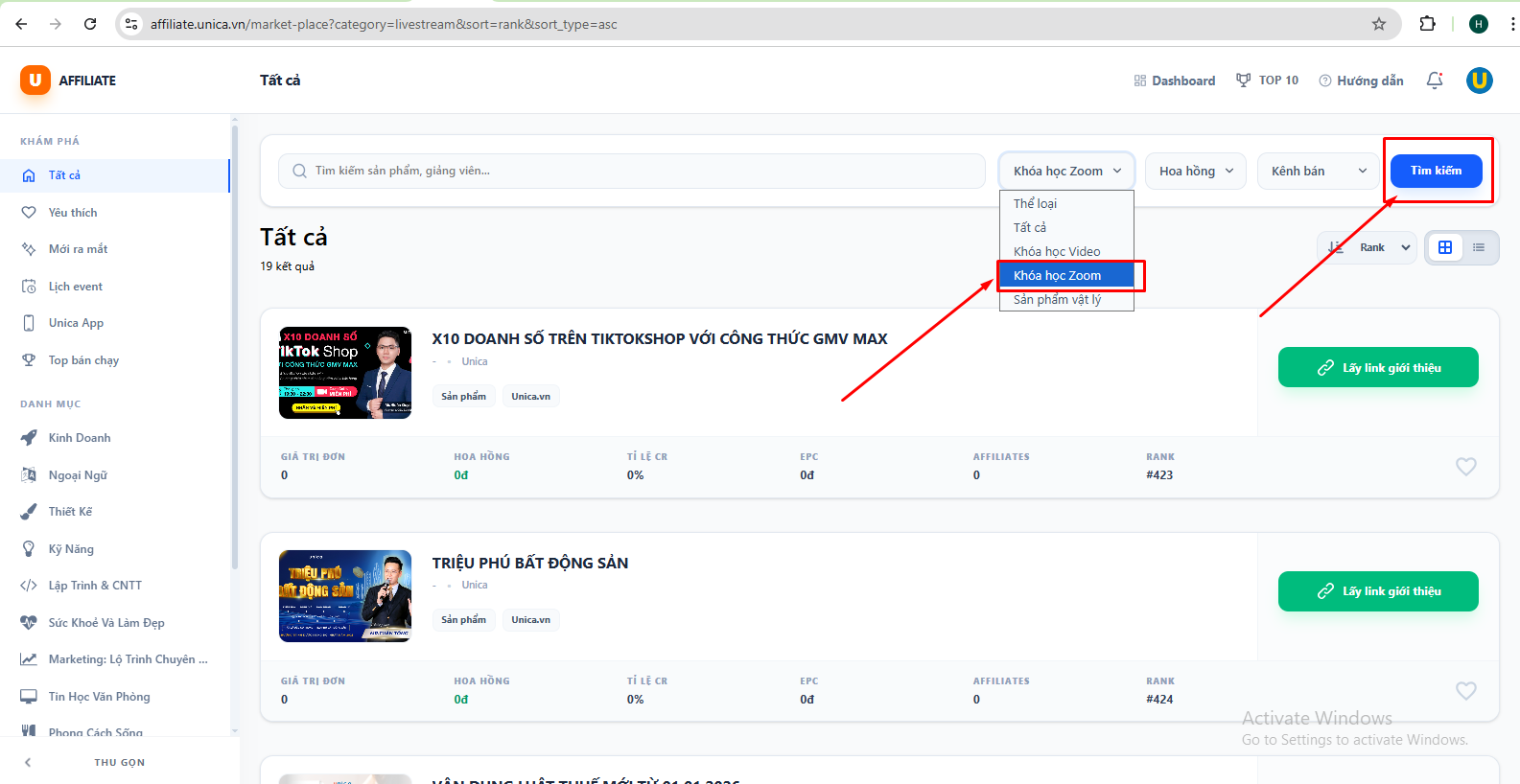
Task: Bookmark this page with star icon
Action: tap(1379, 24)
